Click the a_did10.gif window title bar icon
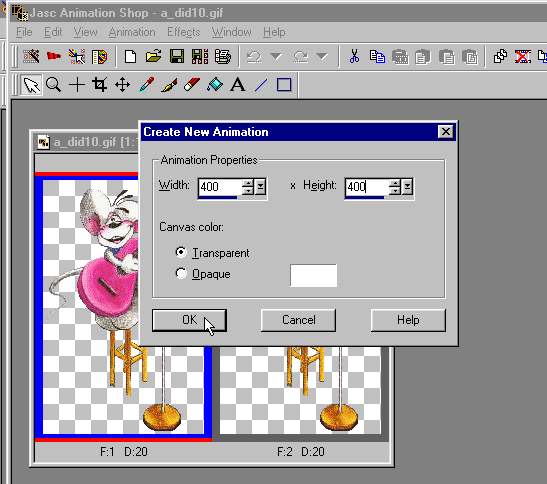547x484 pixels. [x=43, y=142]
